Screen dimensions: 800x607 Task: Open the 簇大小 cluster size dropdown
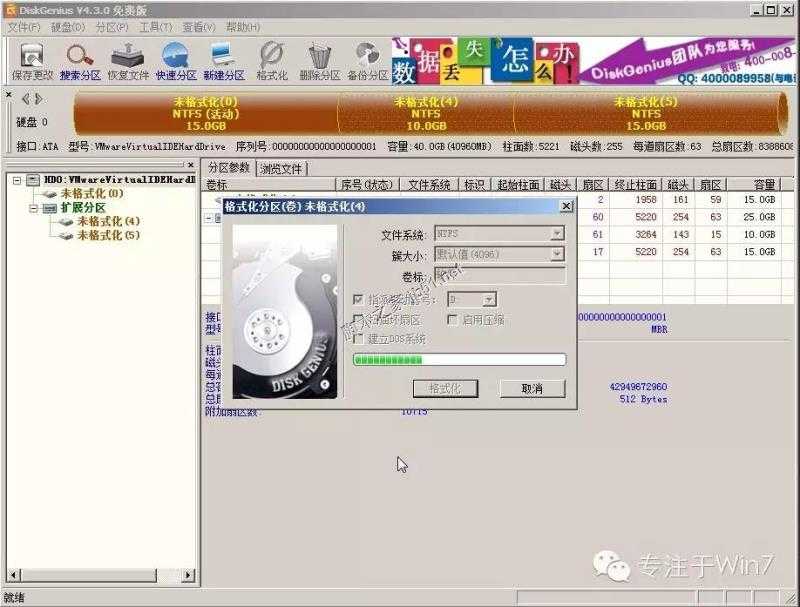coord(557,254)
